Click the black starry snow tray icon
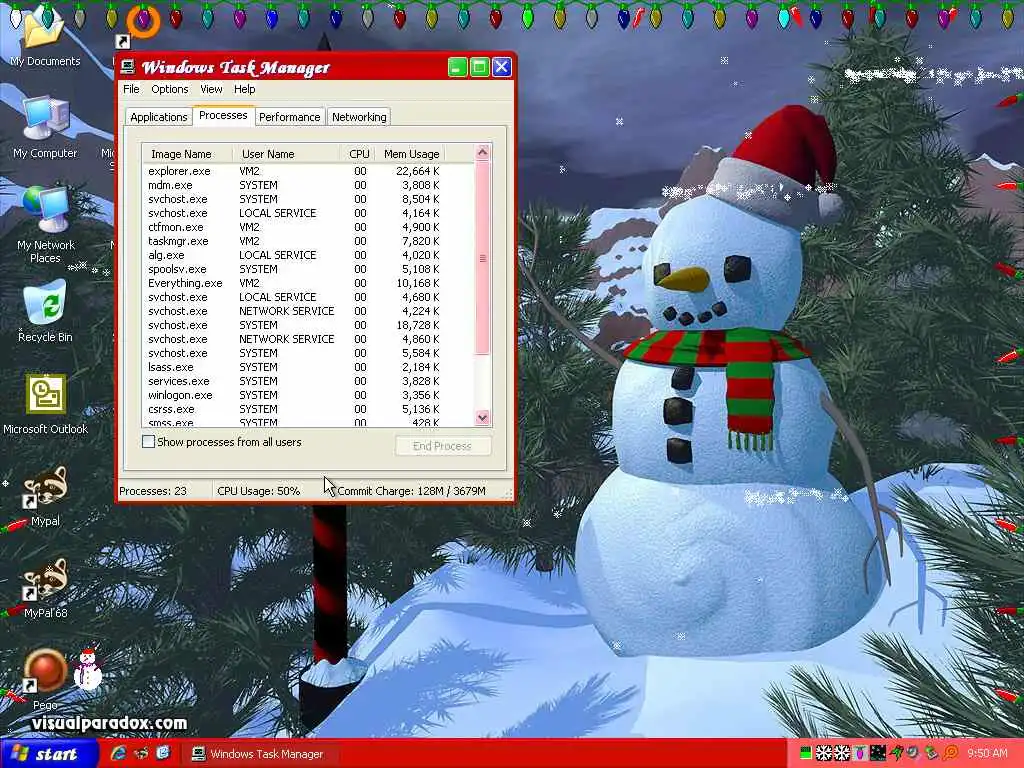The width and height of the screenshot is (1024, 768). [x=878, y=753]
